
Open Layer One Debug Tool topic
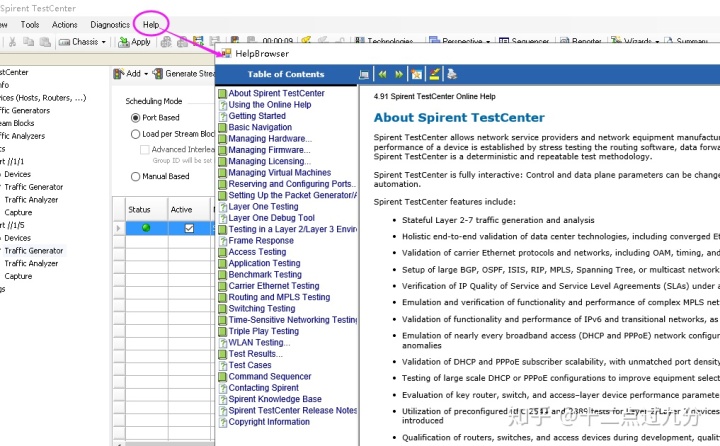[271, 218]
